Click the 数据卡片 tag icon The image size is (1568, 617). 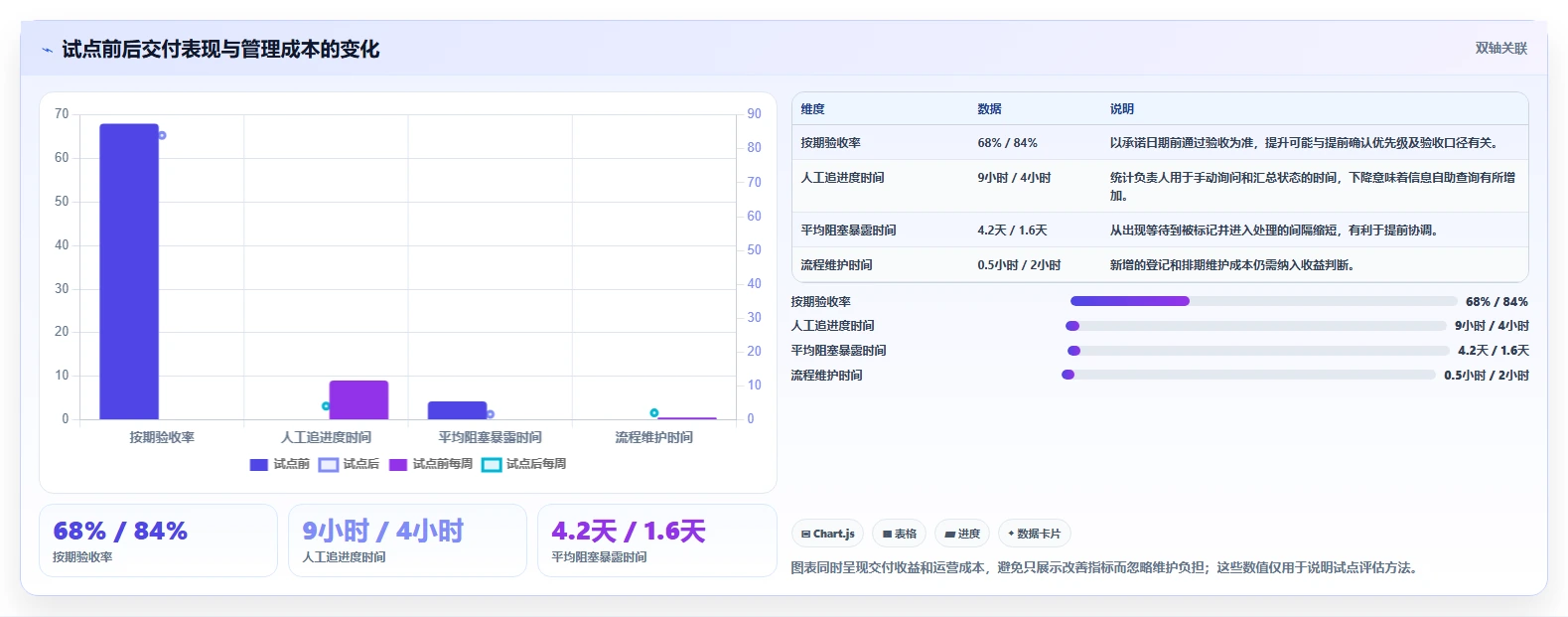1011,534
